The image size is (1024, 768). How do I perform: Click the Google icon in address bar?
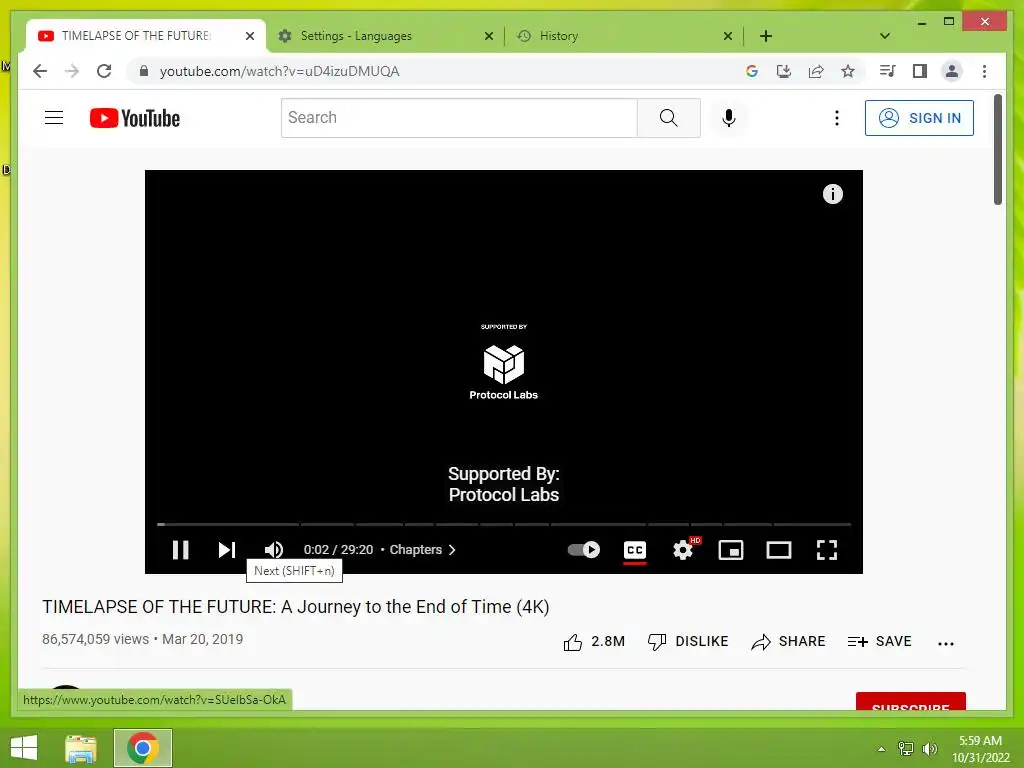pyautogui.click(x=752, y=71)
